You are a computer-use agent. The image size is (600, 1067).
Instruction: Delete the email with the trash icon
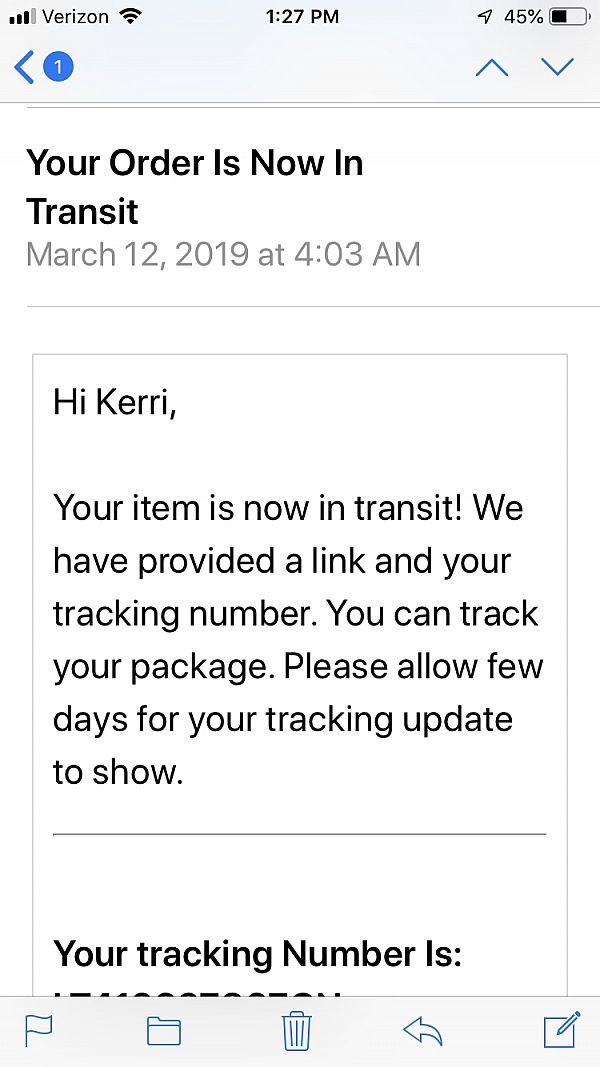click(297, 1030)
